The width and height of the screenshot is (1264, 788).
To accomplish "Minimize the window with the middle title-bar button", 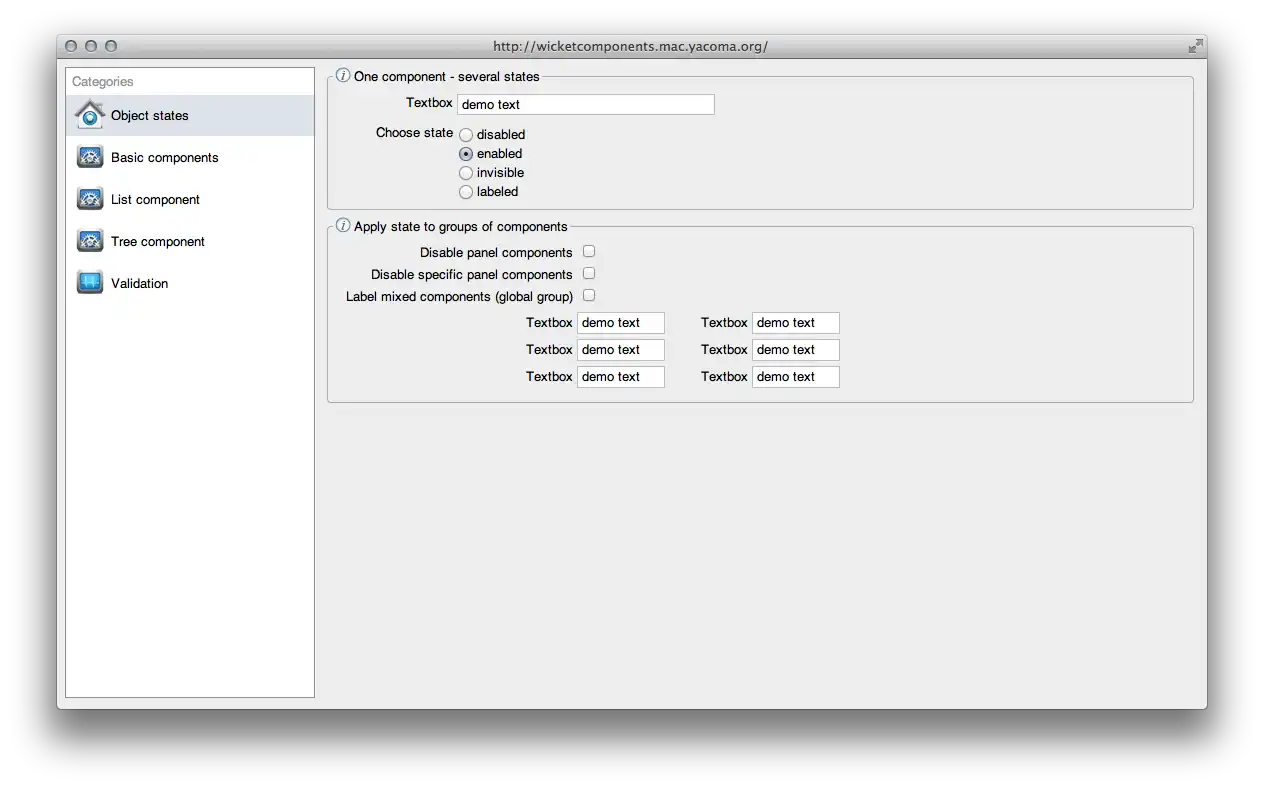I will [x=91, y=46].
